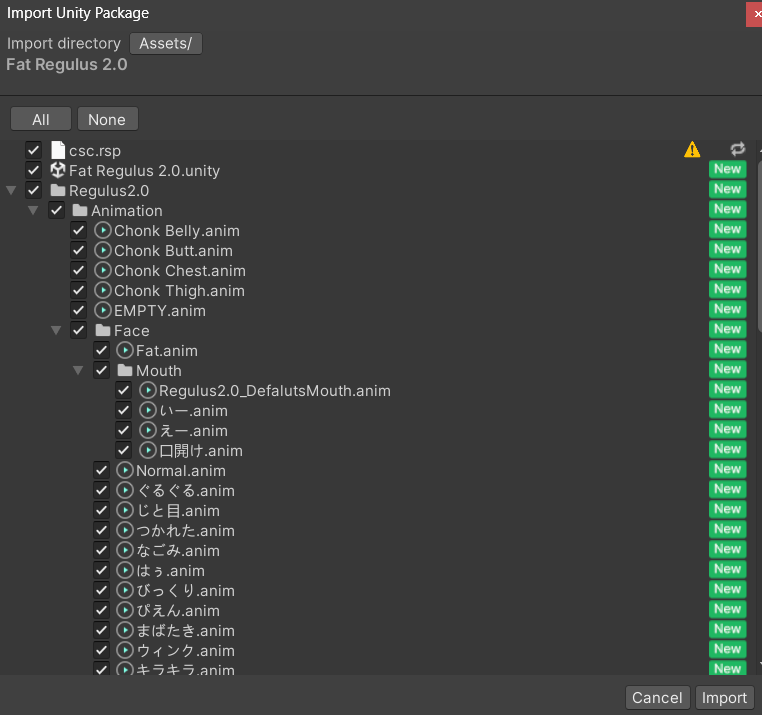Click the Regulus2.0 folder icon
The image size is (762, 715).
58,190
